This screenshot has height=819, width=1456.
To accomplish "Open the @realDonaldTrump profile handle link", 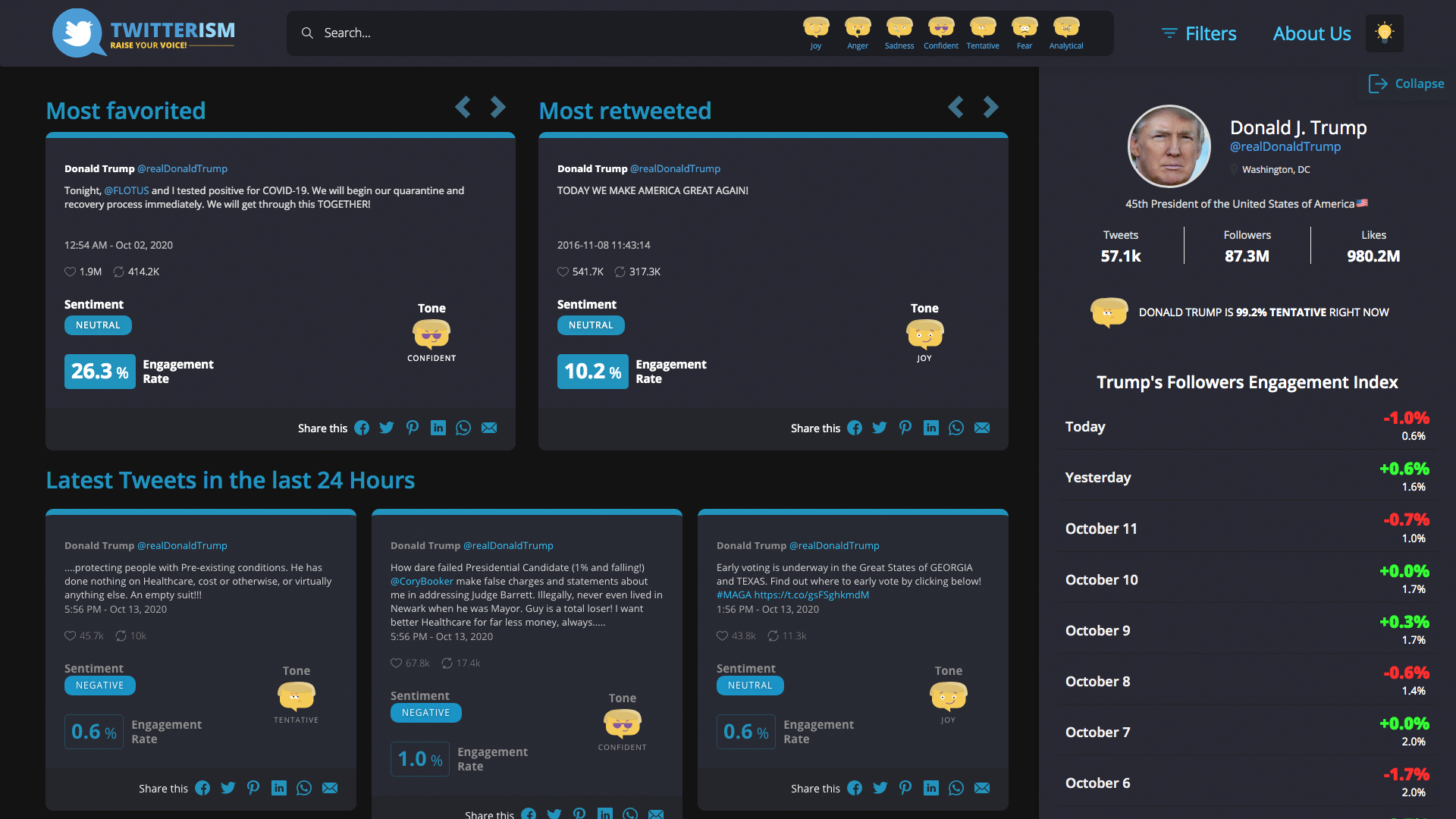I will click(1285, 147).
